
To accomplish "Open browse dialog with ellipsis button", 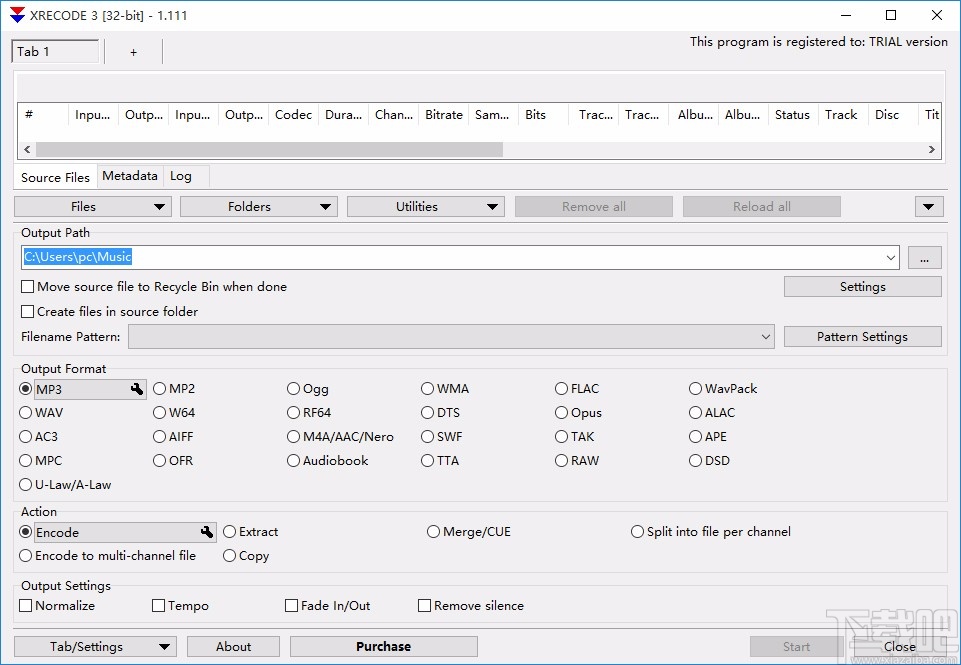I will (x=924, y=258).
